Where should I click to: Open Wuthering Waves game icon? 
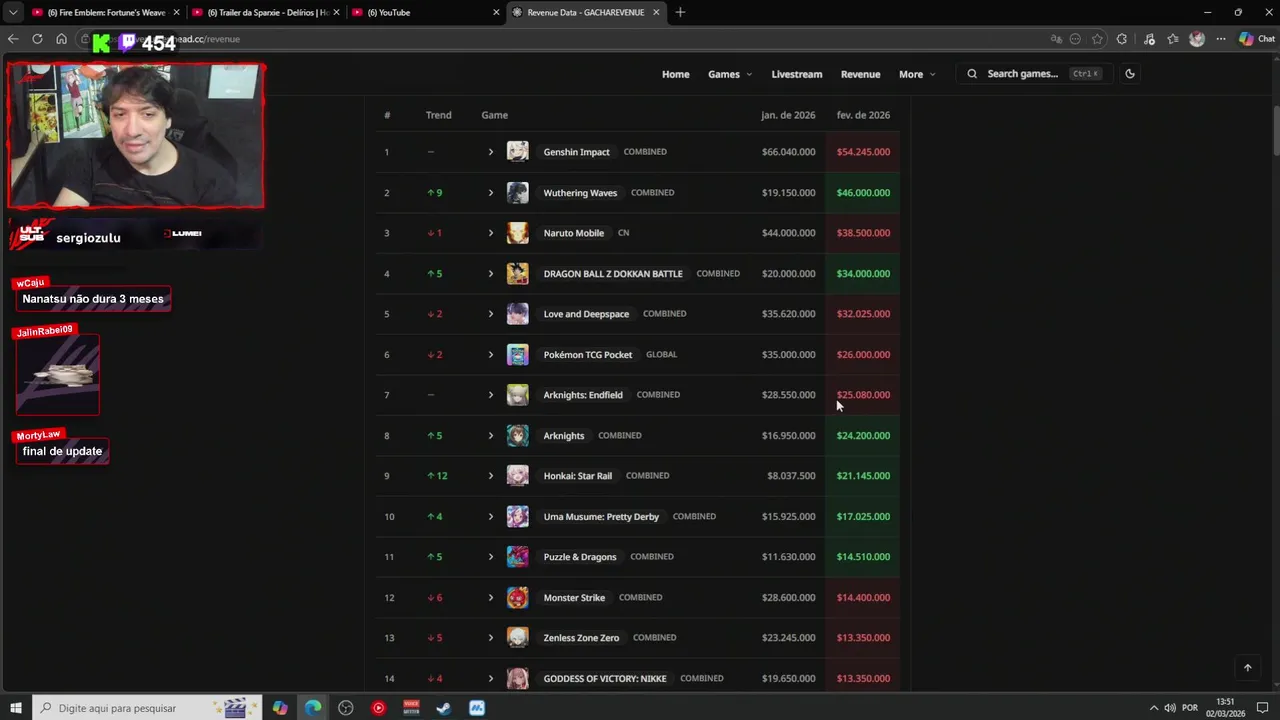point(517,193)
